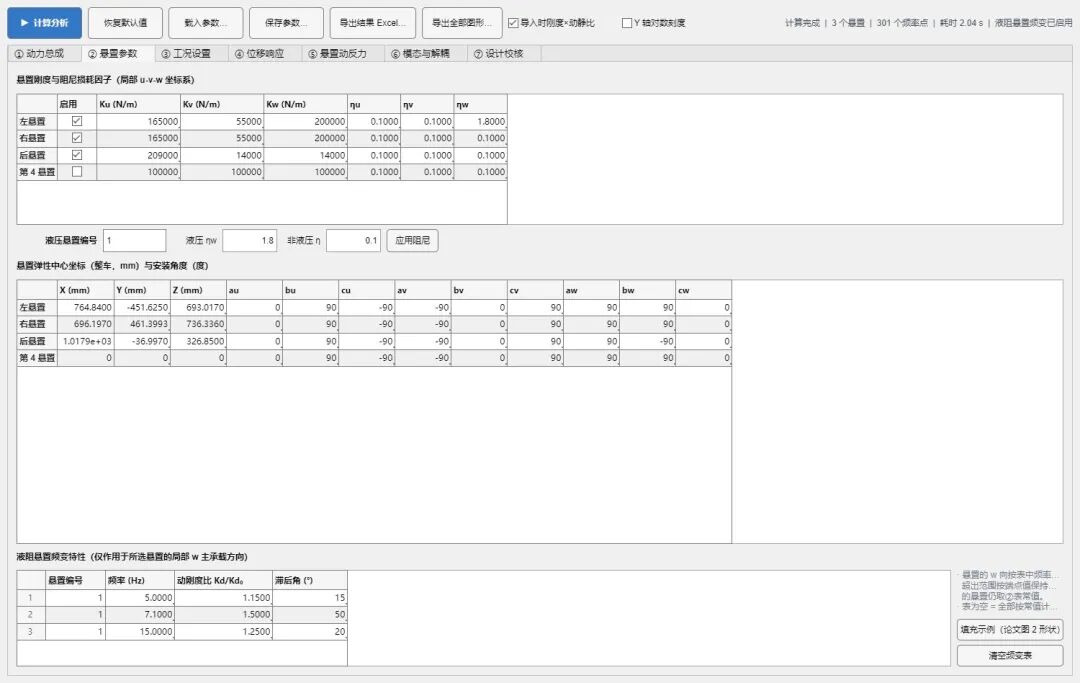Click the 恢复默认值 button
The height and width of the screenshot is (683, 1080).
(x=125, y=23)
